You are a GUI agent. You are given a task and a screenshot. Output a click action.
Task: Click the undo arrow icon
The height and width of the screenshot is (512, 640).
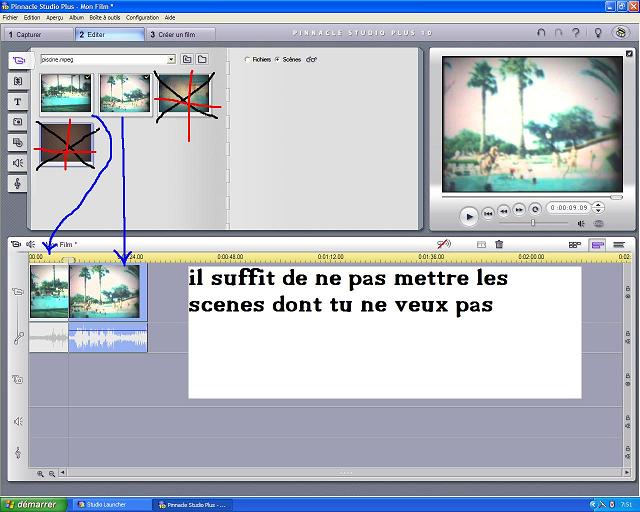[x=541, y=33]
